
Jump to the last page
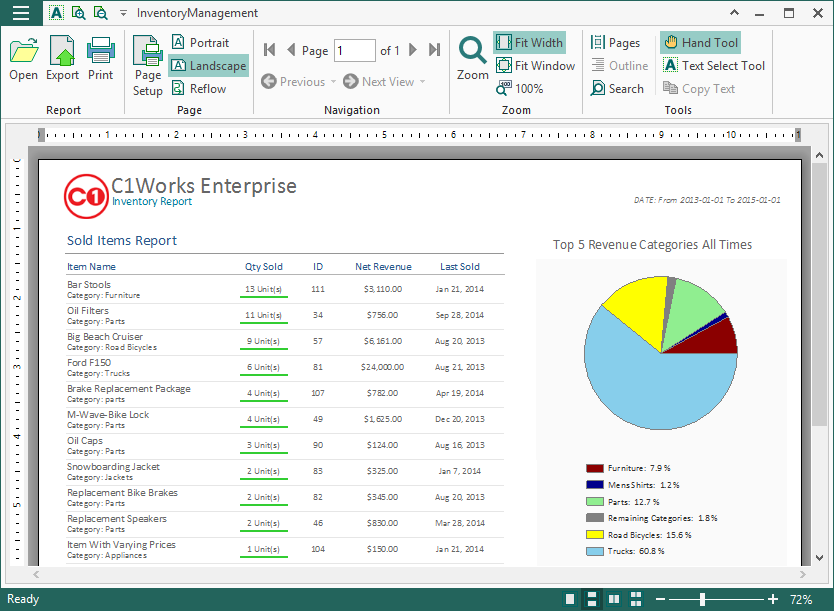click(435, 50)
